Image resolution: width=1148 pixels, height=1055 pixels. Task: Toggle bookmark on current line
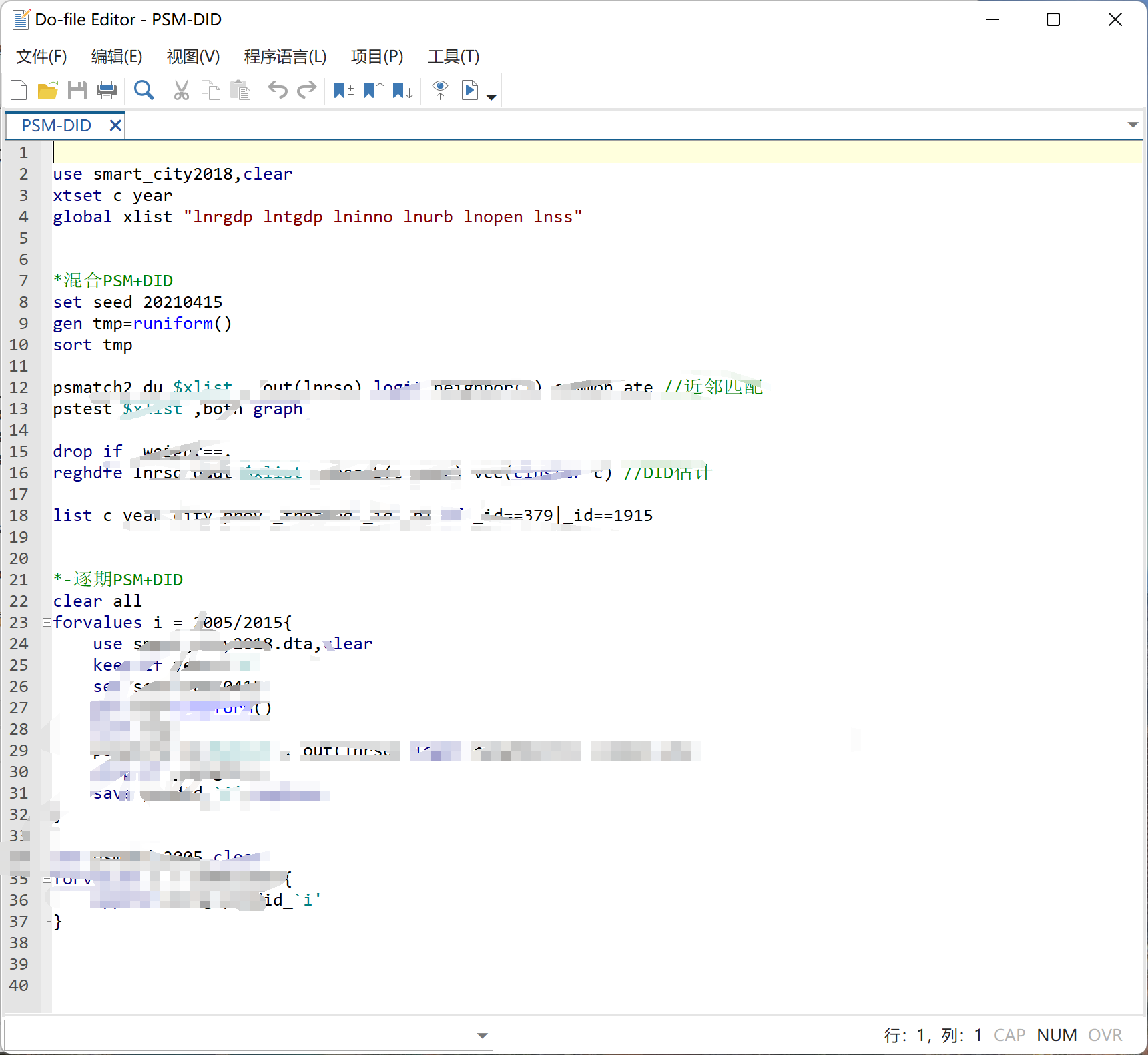coord(344,90)
